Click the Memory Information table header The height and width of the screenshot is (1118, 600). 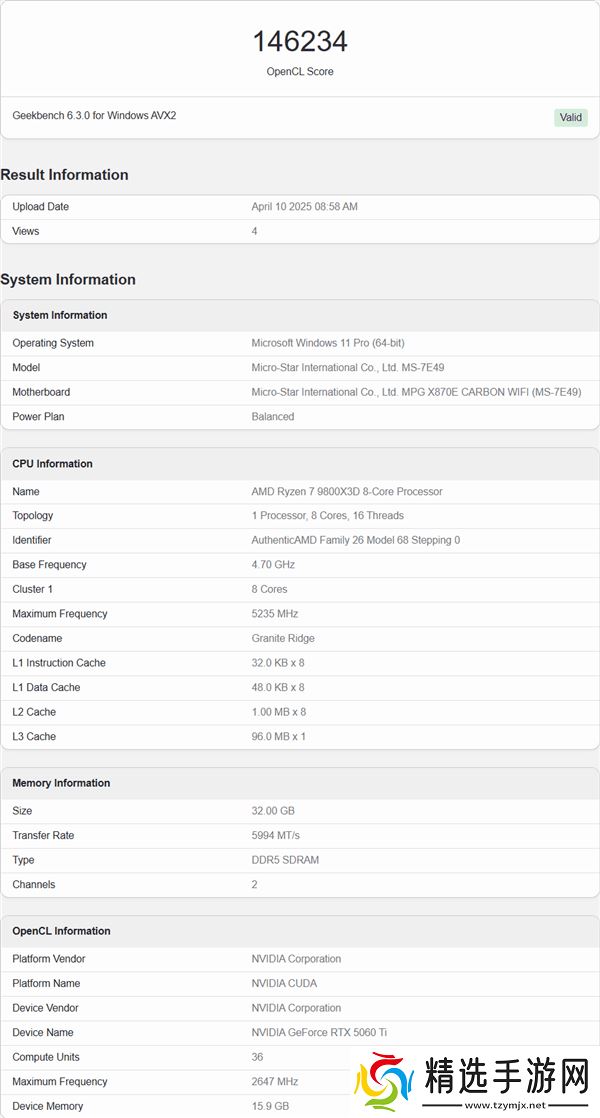point(61,783)
